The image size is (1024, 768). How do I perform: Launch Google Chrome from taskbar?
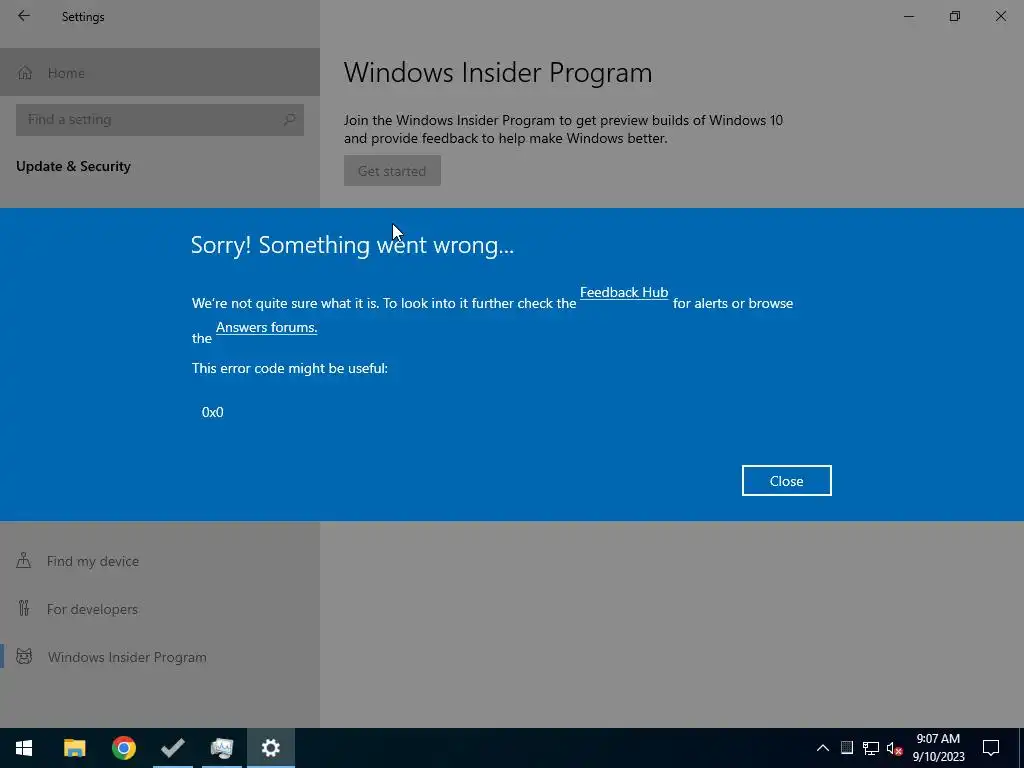(x=123, y=748)
